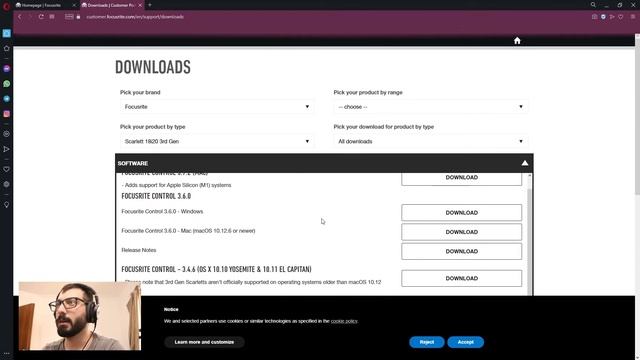
Task: Download Focusrite Control 3.6.0 - Windows
Action: pyautogui.click(x=461, y=213)
